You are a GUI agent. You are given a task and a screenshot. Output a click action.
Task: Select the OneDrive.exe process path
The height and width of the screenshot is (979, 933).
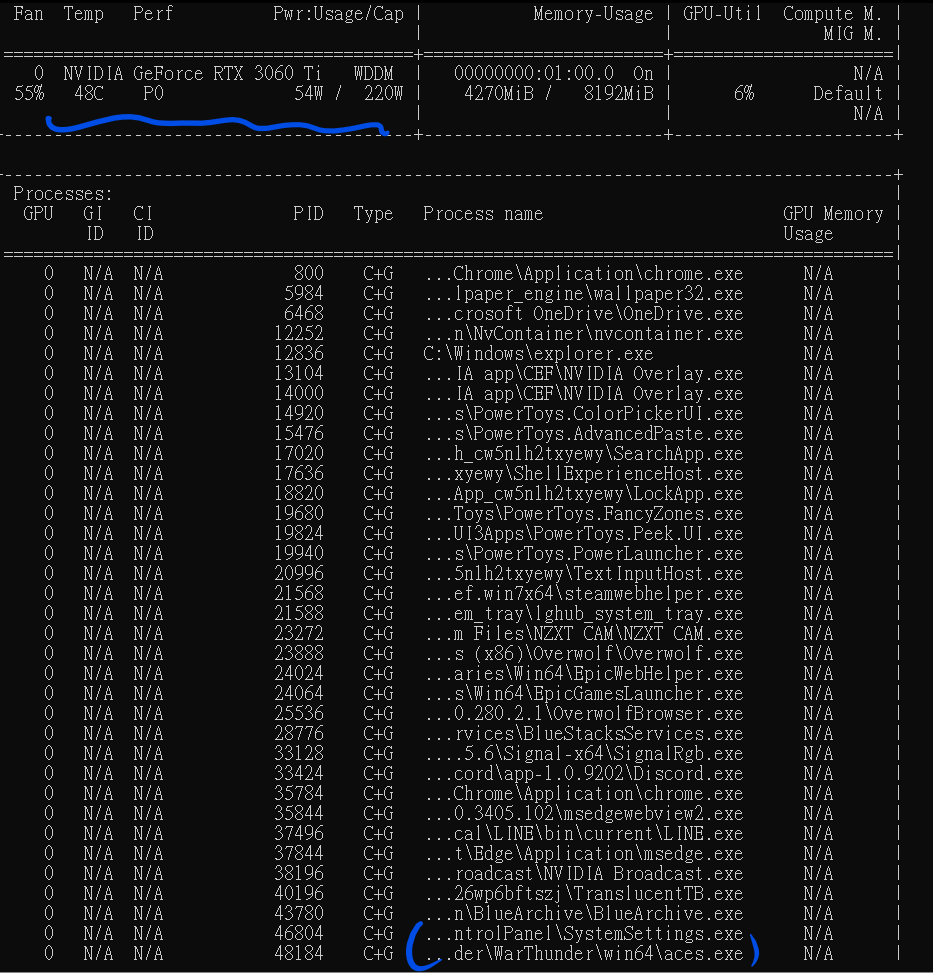coord(584,313)
